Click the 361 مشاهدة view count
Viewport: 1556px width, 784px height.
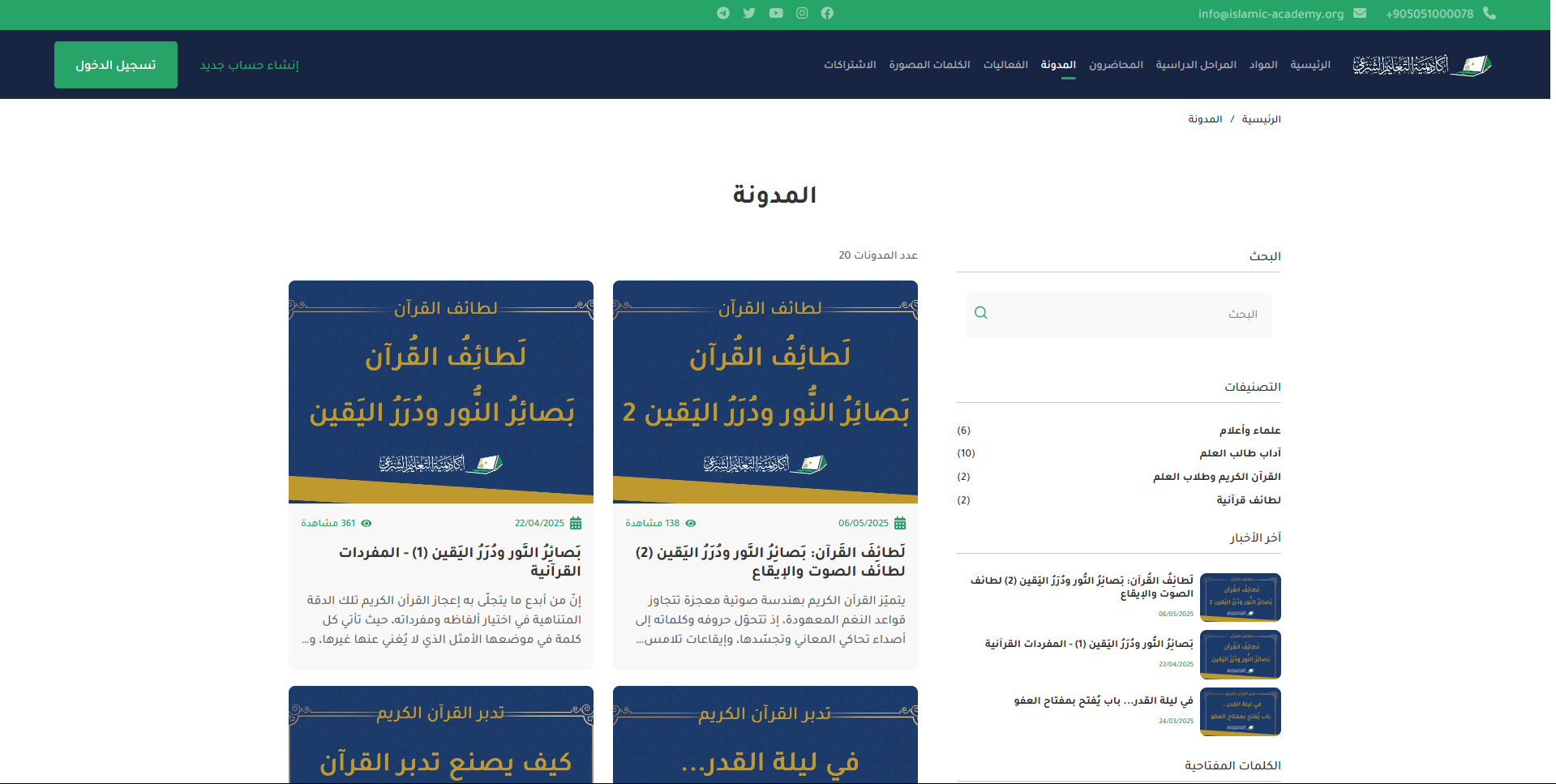(x=328, y=523)
